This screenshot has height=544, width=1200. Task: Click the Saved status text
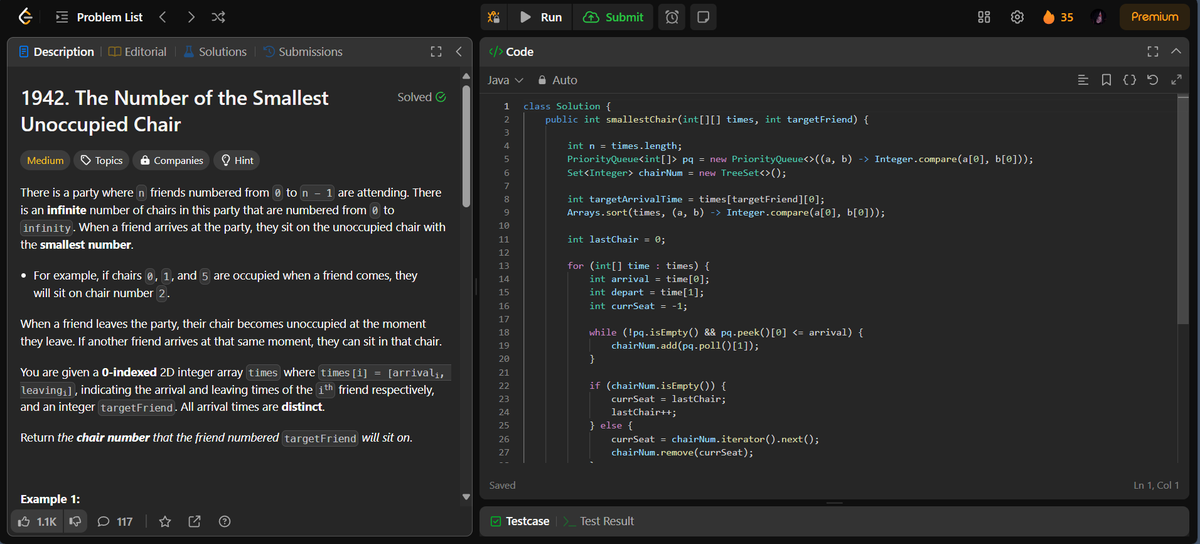(x=503, y=485)
